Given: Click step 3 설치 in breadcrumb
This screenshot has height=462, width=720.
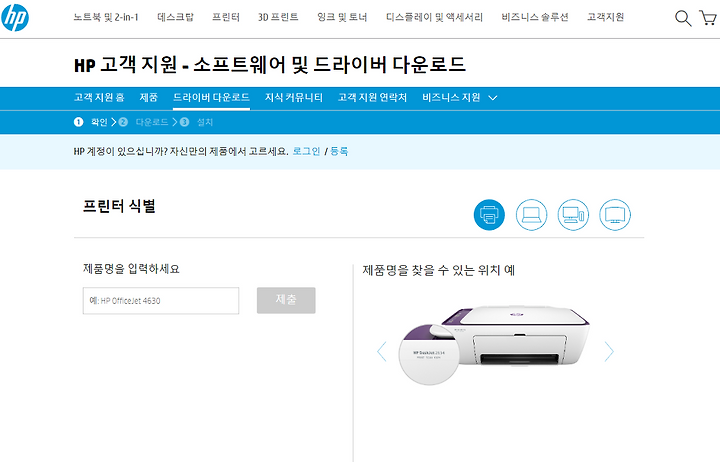Looking at the screenshot, I should click(197, 122).
